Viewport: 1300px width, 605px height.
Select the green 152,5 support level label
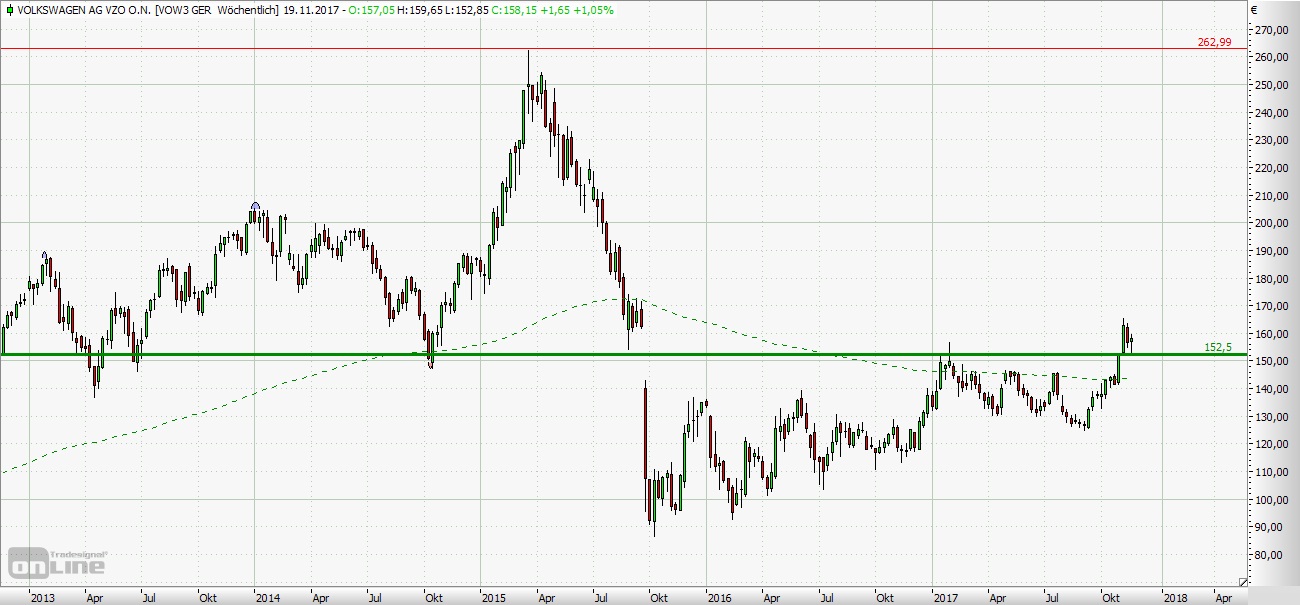click(1218, 347)
